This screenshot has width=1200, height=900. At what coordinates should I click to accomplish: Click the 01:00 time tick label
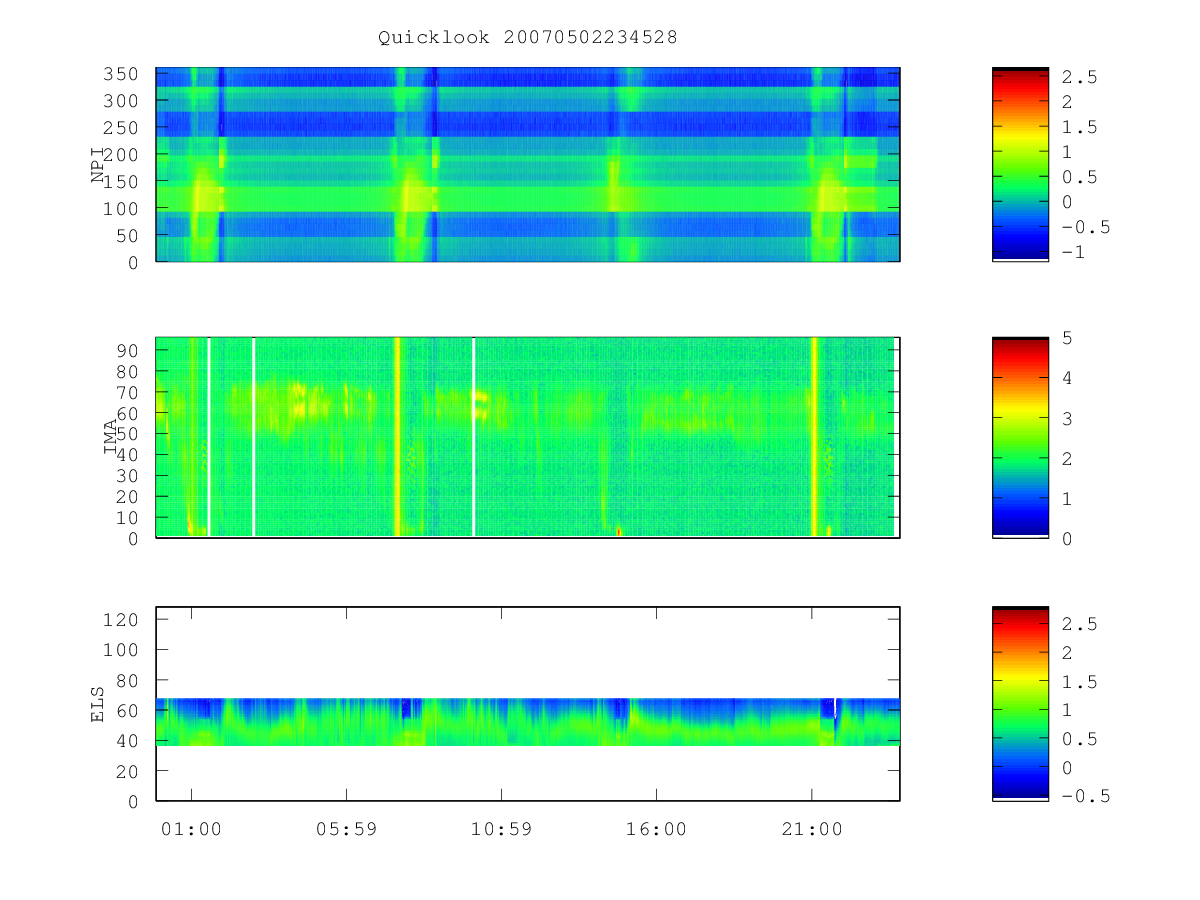pos(191,829)
